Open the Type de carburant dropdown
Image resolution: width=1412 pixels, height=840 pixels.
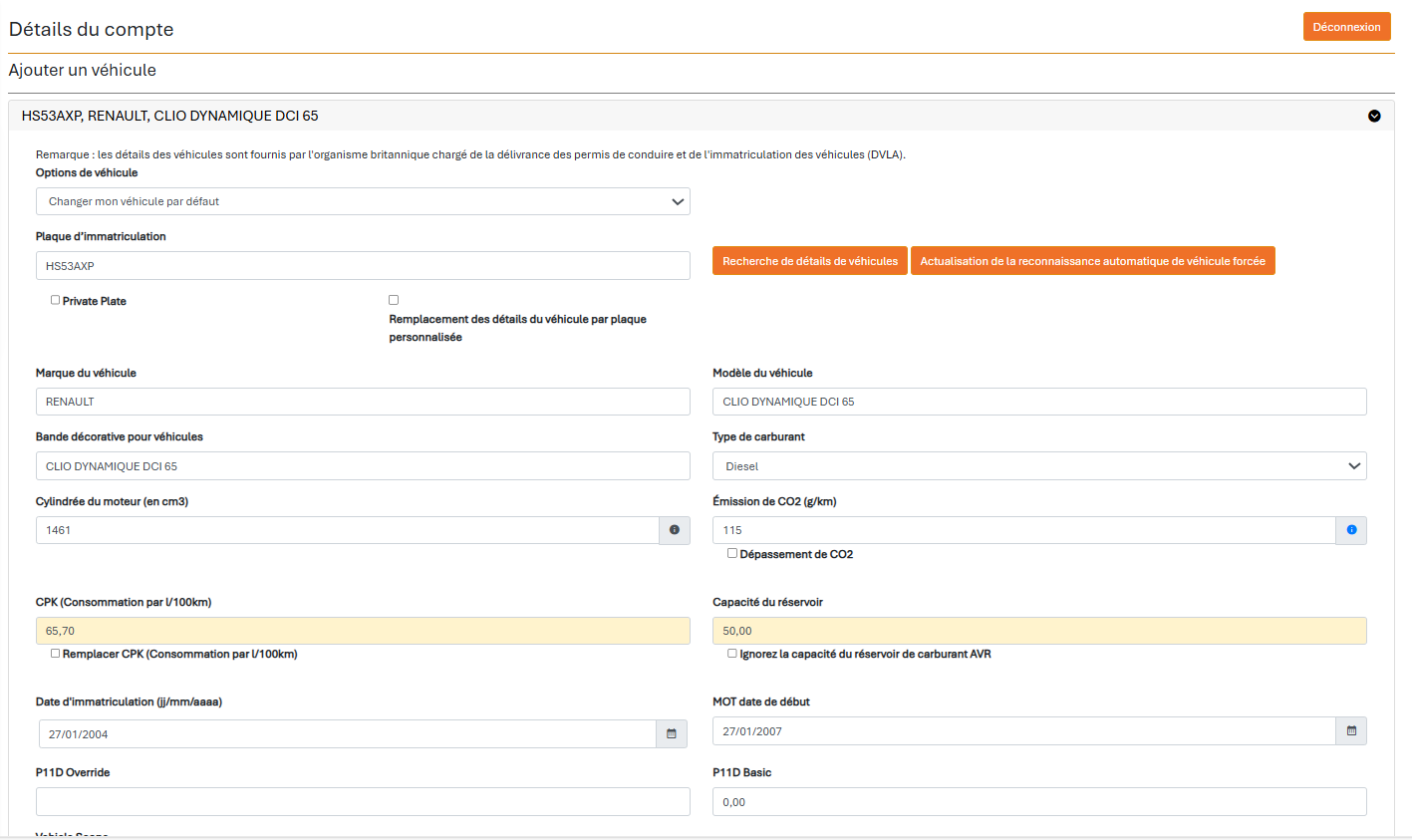tap(1039, 466)
